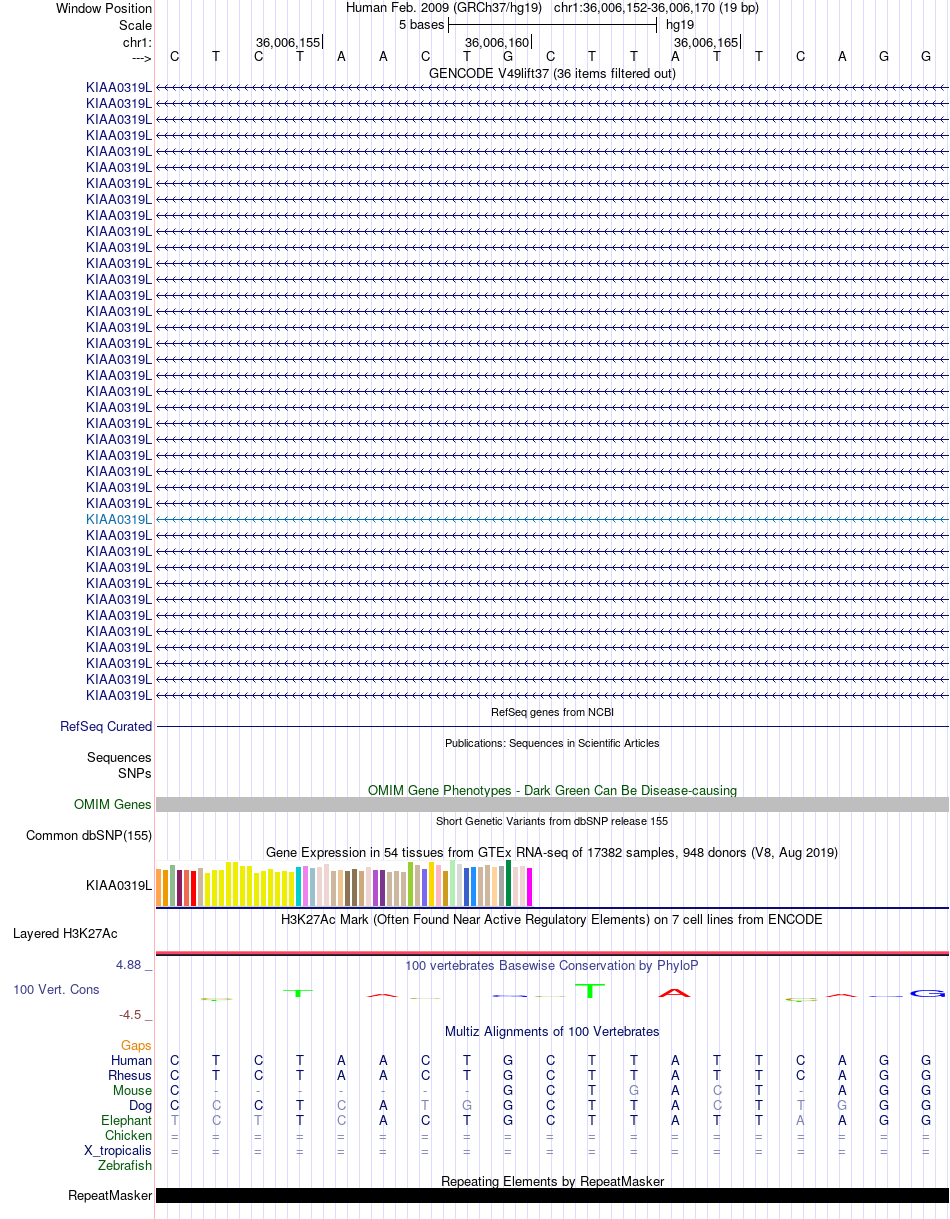
Task: Select the Sequences publications label
Action: [x=119, y=757]
